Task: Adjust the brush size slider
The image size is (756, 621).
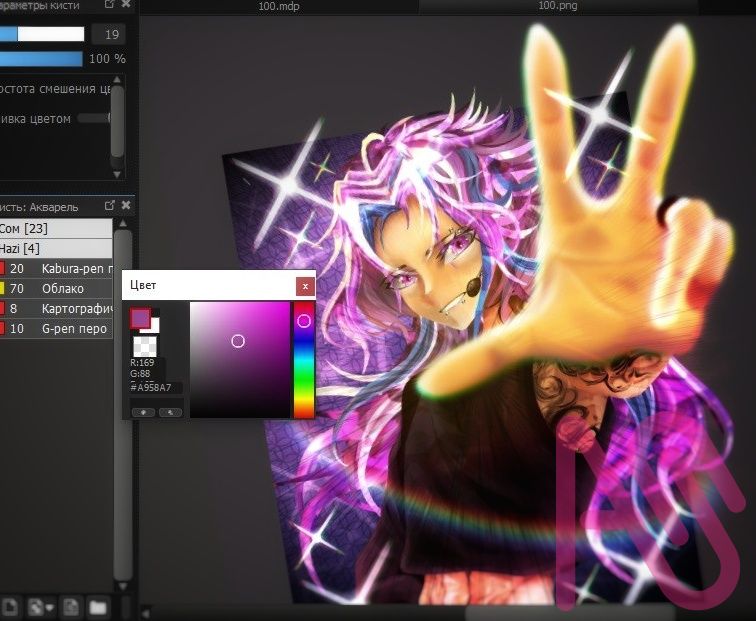Action: tap(42, 34)
